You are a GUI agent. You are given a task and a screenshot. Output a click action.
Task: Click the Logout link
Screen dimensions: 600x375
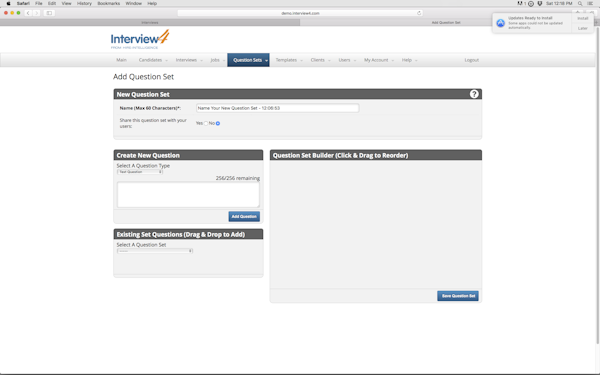click(471, 60)
